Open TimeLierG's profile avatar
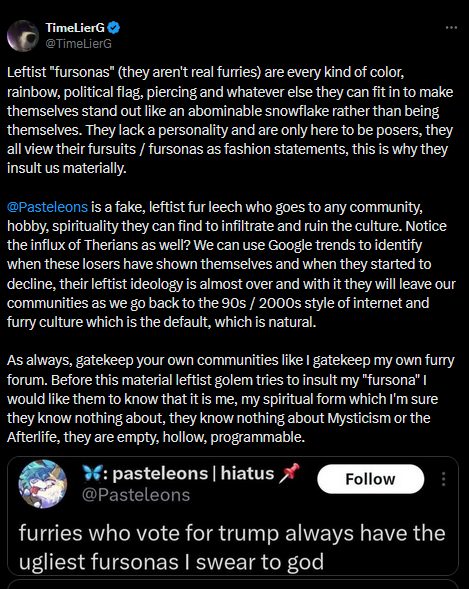This screenshot has height=589, width=469. (23, 36)
